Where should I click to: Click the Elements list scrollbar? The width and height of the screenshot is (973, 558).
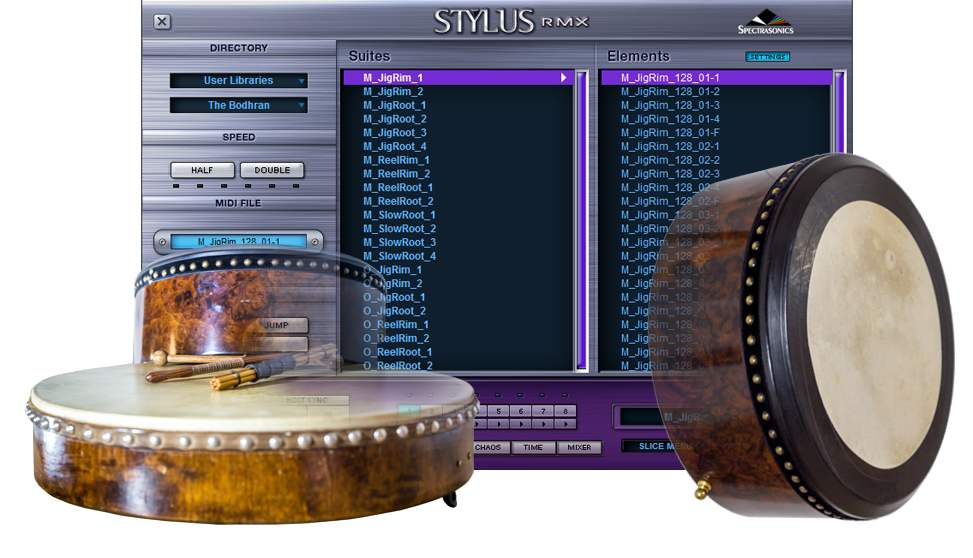[839, 112]
